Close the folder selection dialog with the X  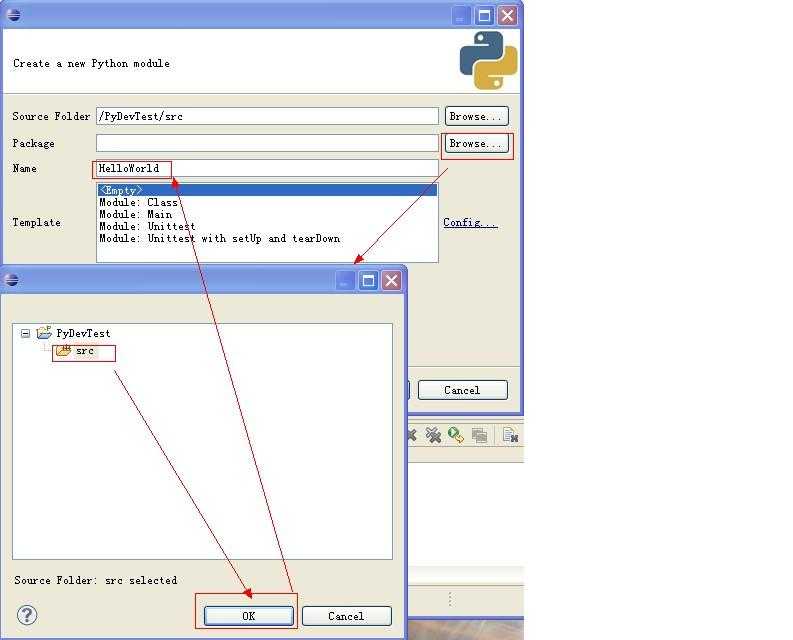coord(391,280)
